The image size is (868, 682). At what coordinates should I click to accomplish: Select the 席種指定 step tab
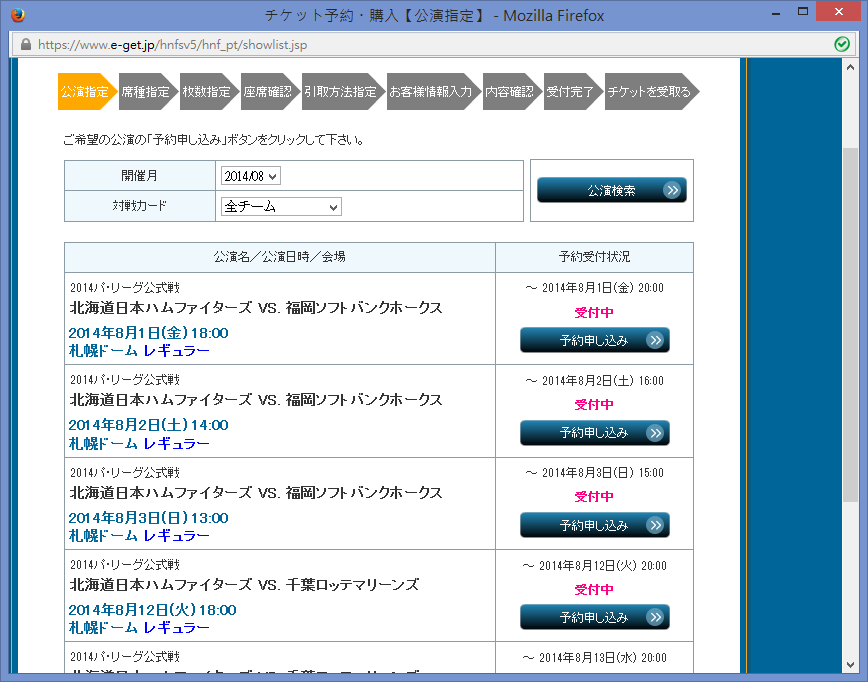[148, 91]
